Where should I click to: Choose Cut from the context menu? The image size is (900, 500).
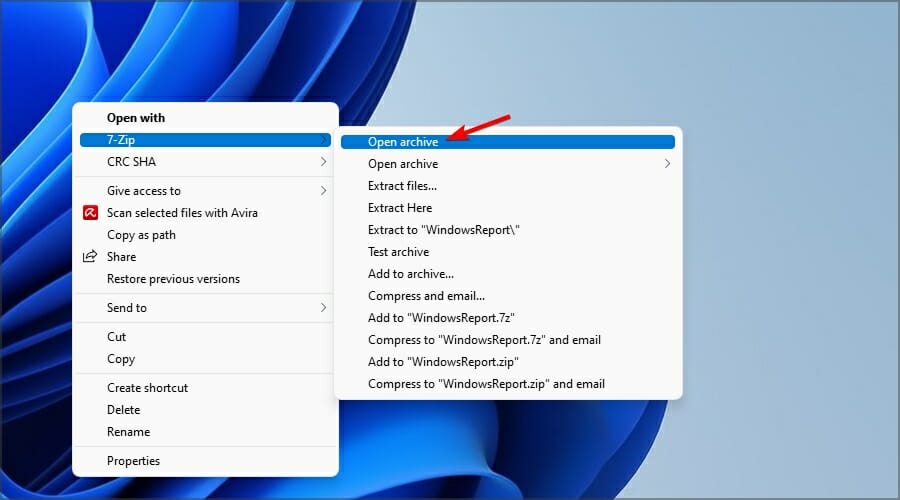click(x=205, y=337)
